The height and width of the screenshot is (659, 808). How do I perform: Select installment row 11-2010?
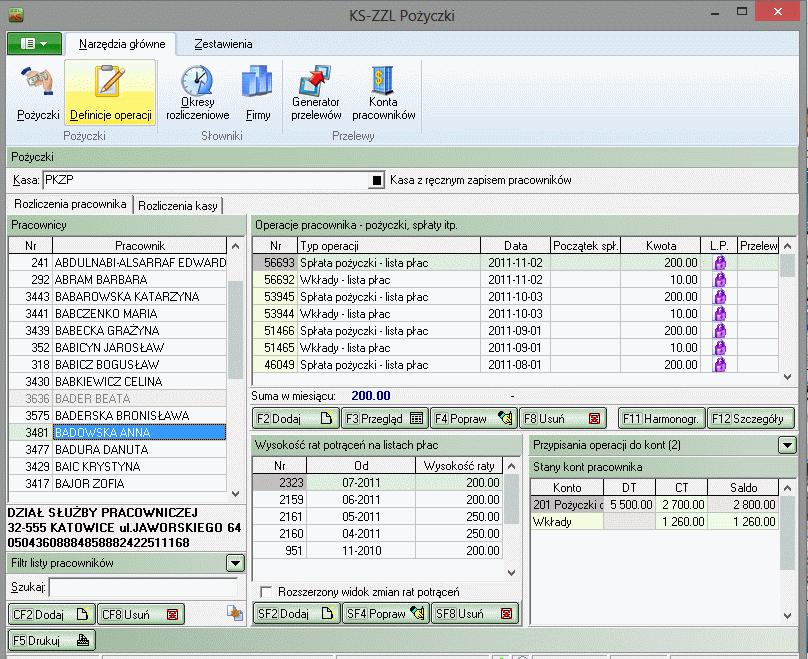(x=378, y=551)
